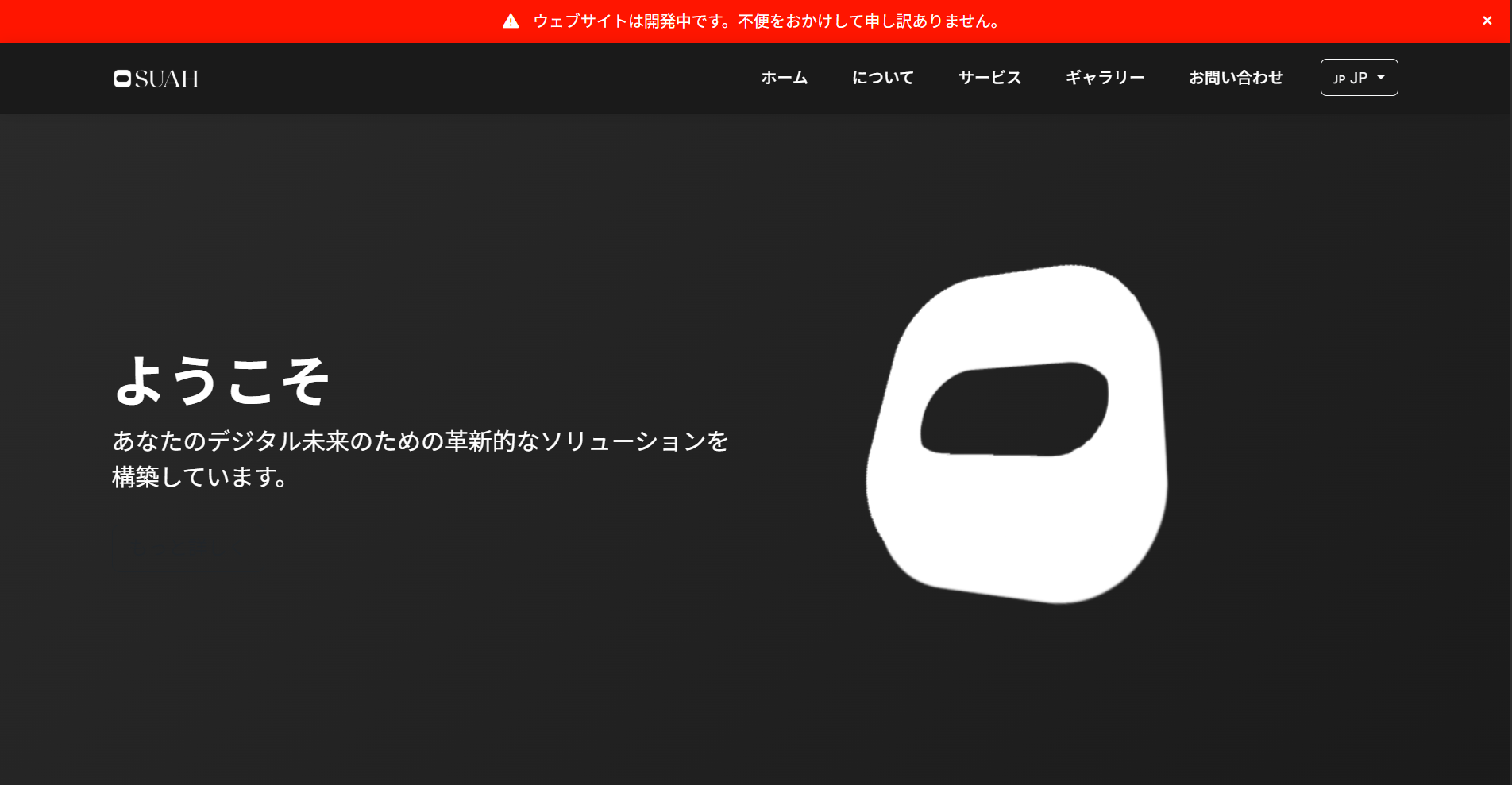Screen dimensions: 1512x785
Task: Navigate to the サービス section
Action: coord(989,78)
